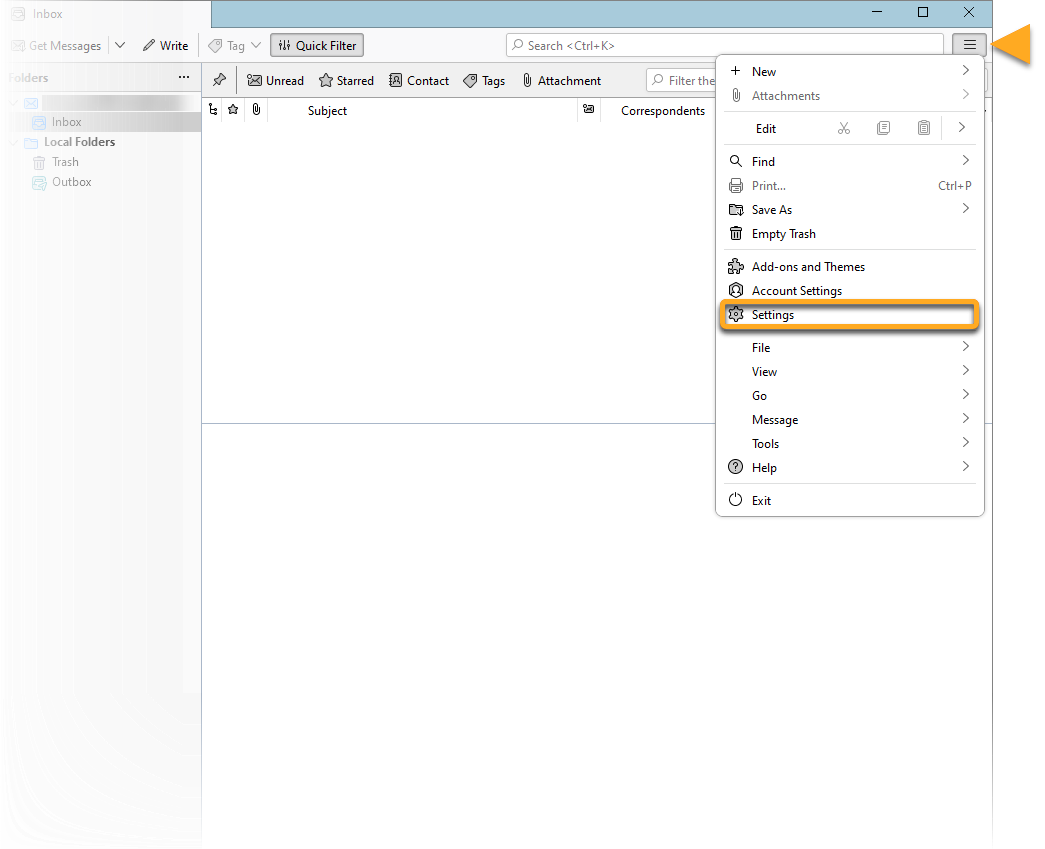Viewport: 1045px width, 849px height.
Task: Click the Write button
Action: coord(165,45)
